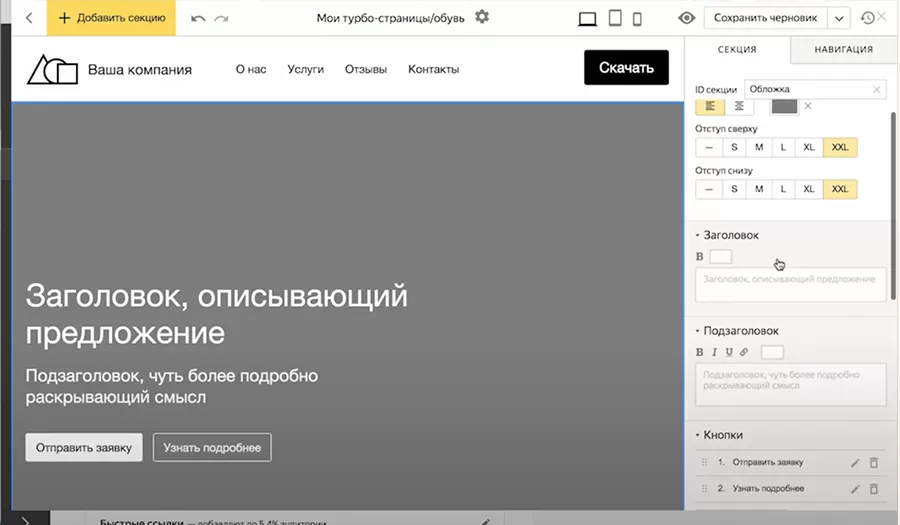Click "Услуги" in the page navigation menu
Screen dimensions: 900x525
(305, 69)
